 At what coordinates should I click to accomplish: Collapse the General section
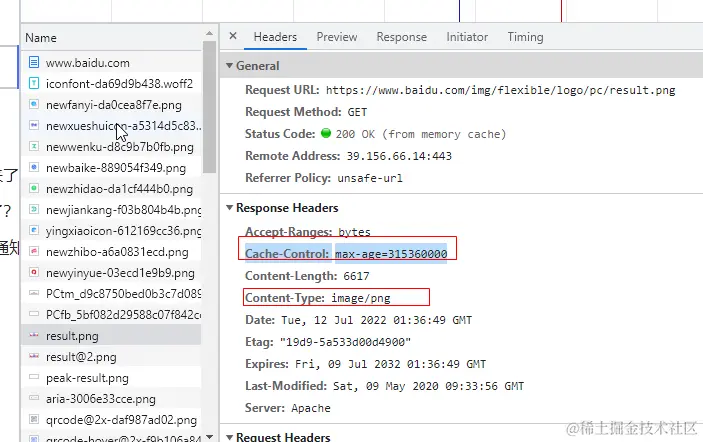[x=230, y=65]
